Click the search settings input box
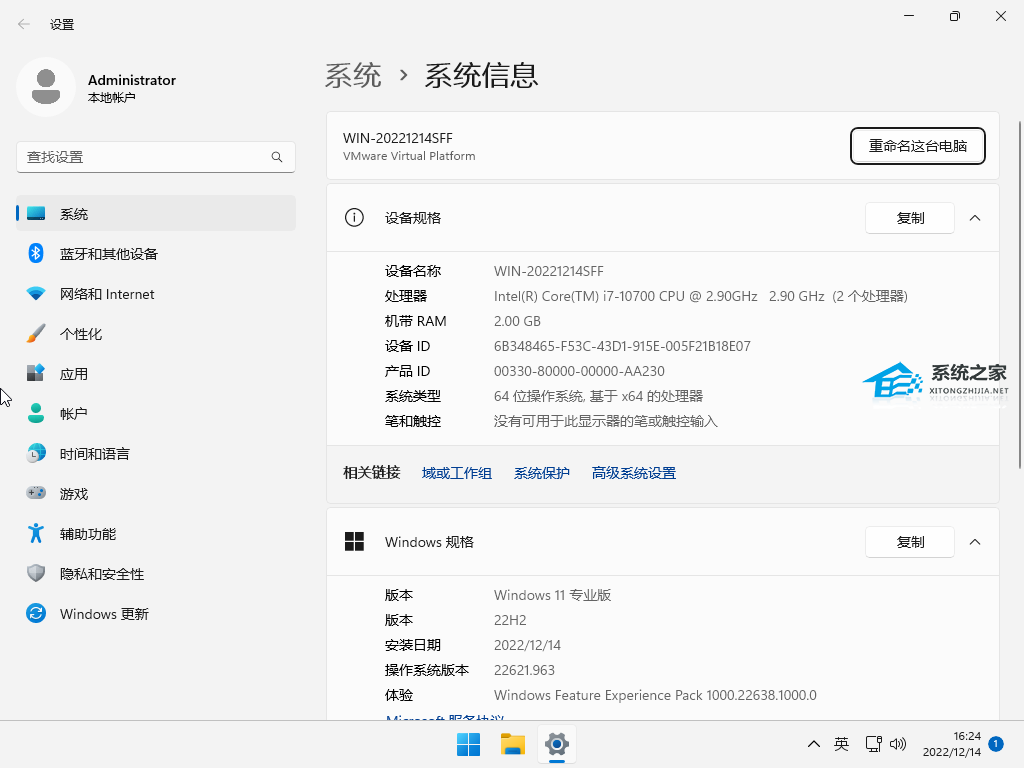Viewport: 1024px width, 768px height. tap(145, 157)
